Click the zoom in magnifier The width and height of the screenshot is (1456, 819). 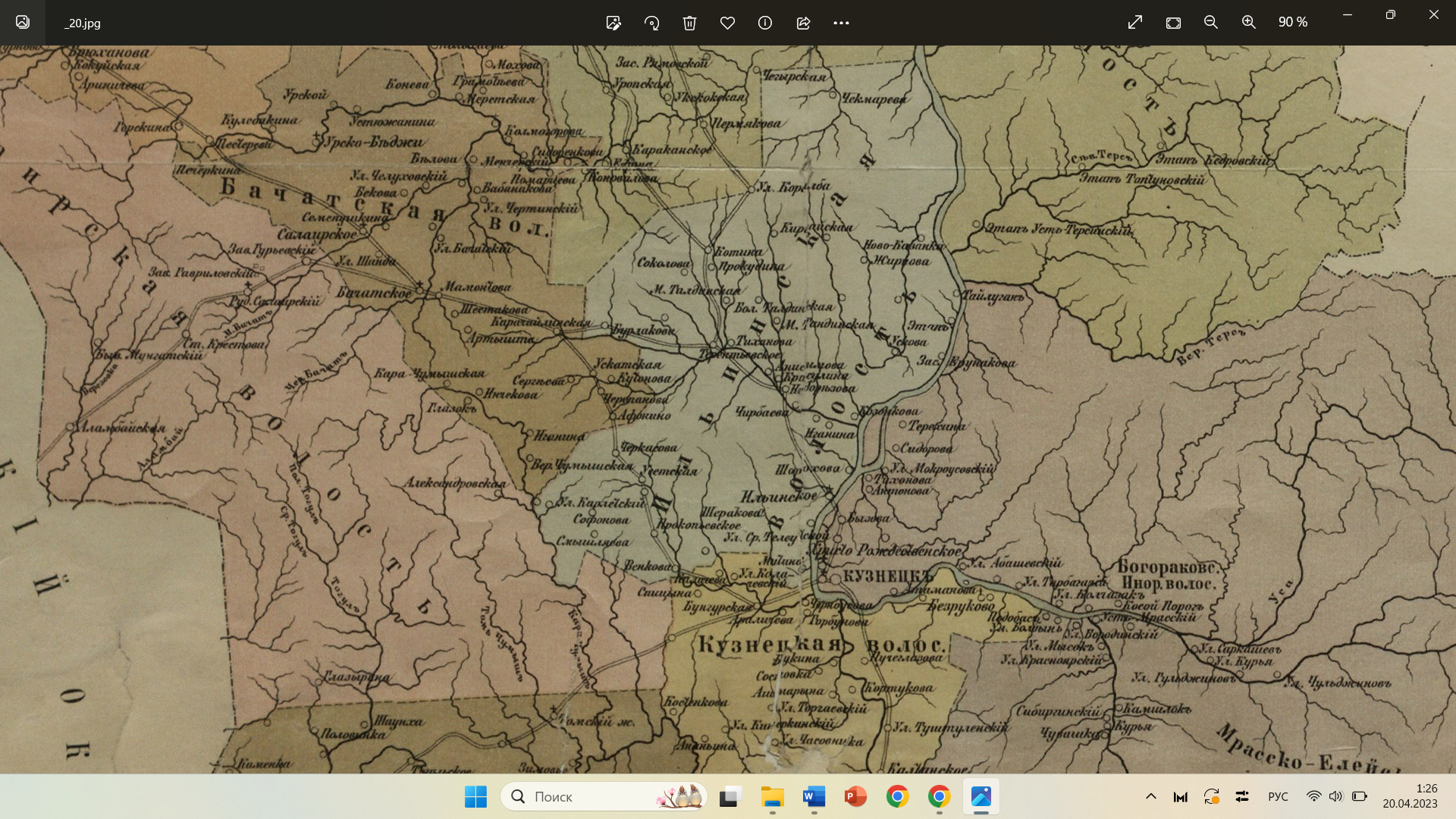(1249, 23)
